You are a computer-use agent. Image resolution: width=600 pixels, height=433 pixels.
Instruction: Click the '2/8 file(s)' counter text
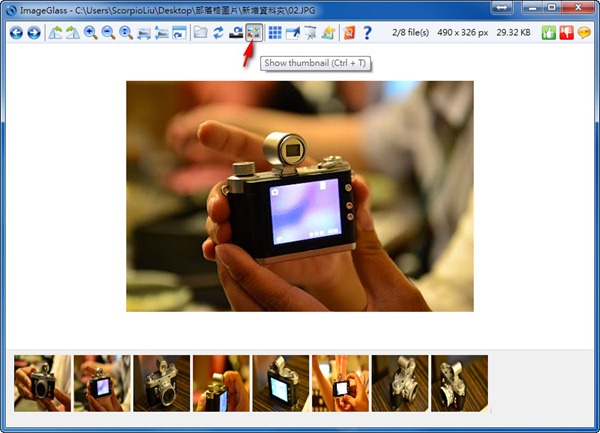point(410,33)
